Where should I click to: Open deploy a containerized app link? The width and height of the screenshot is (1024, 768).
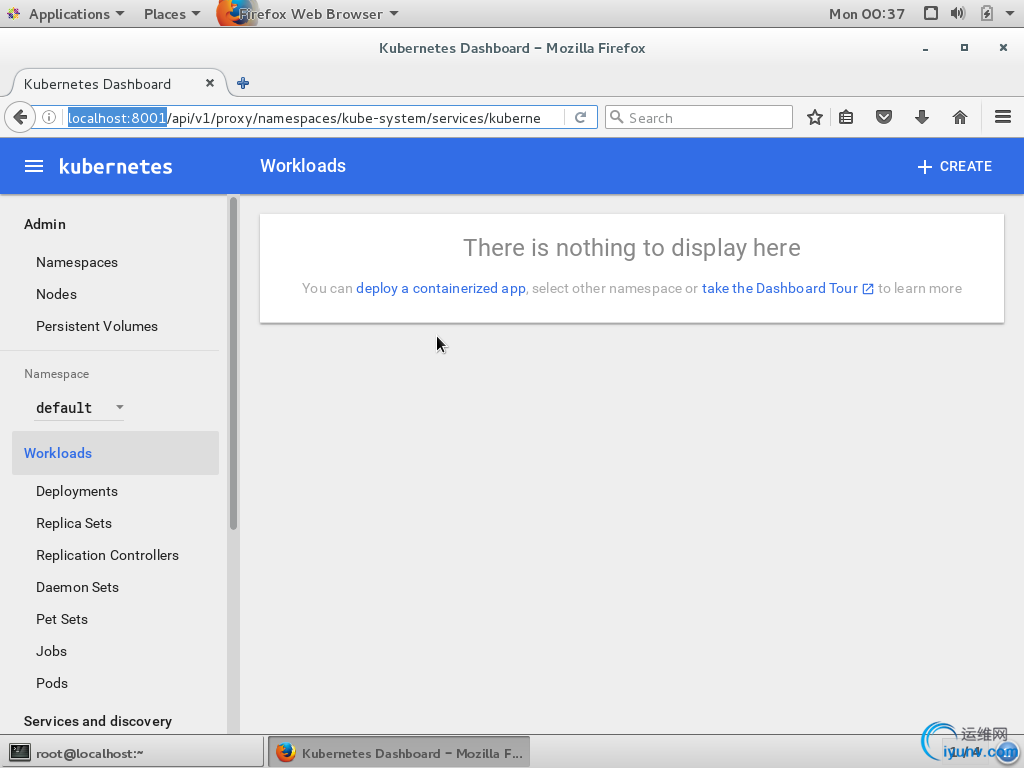pos(441,289)
